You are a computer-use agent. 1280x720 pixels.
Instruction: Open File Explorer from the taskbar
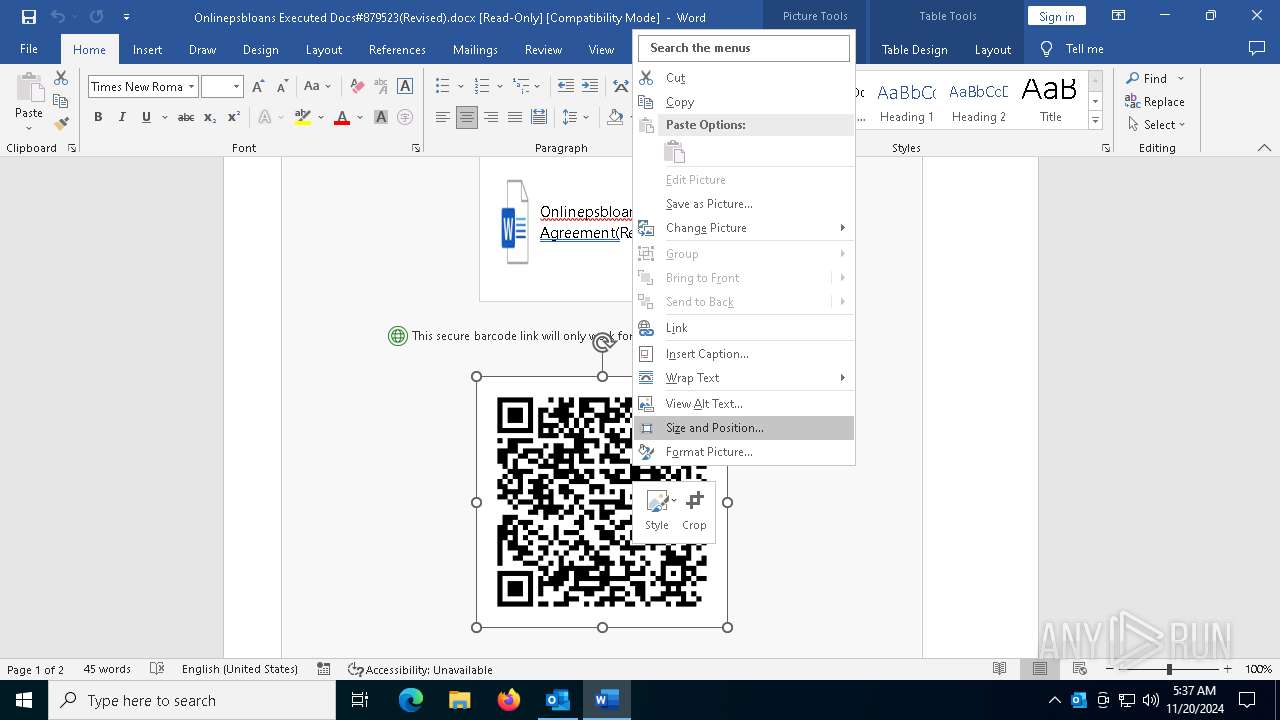(x=460, y=700)
